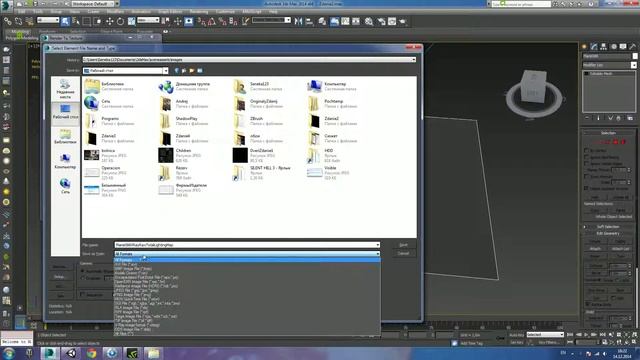Click the Mirror tool icon
This screenshot has width=640, height=360.
(298, 21)
